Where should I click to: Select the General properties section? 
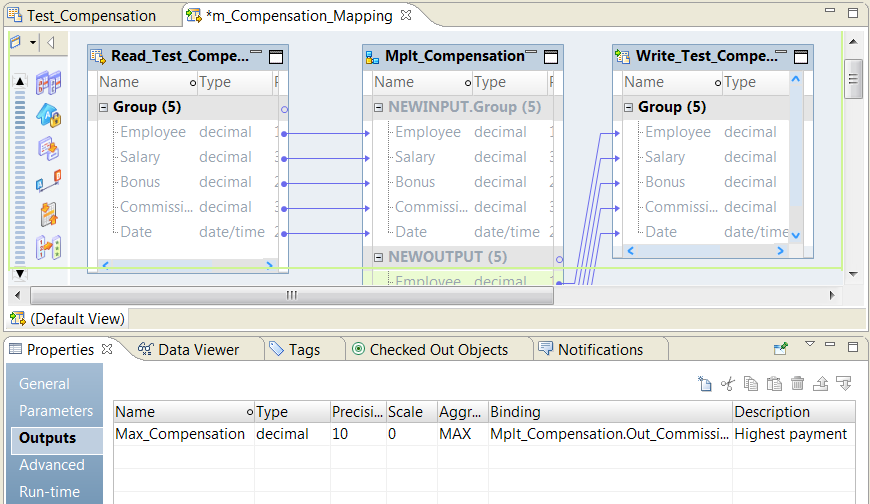45,384
